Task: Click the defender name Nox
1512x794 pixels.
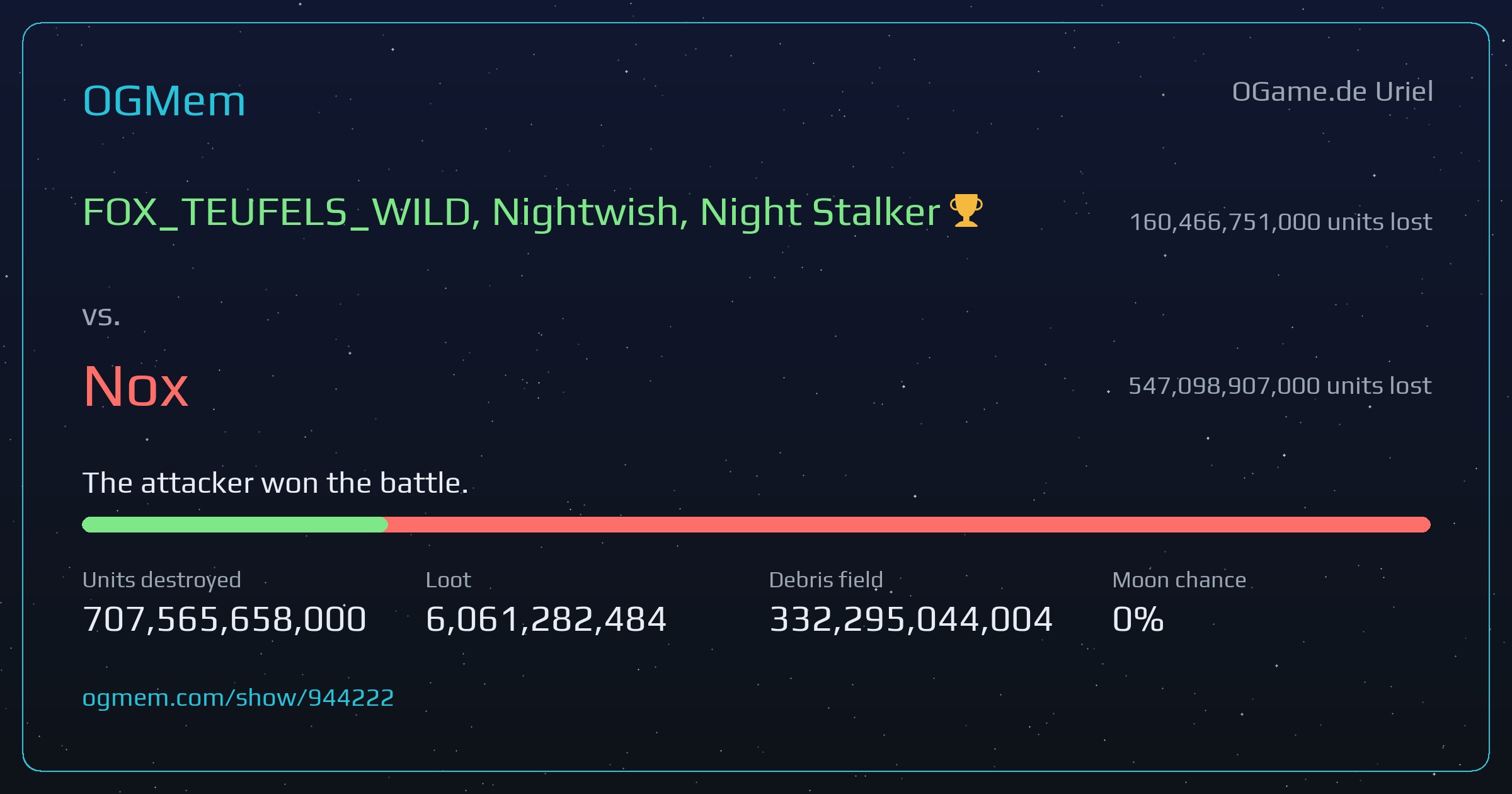Action: pos(135,386)
